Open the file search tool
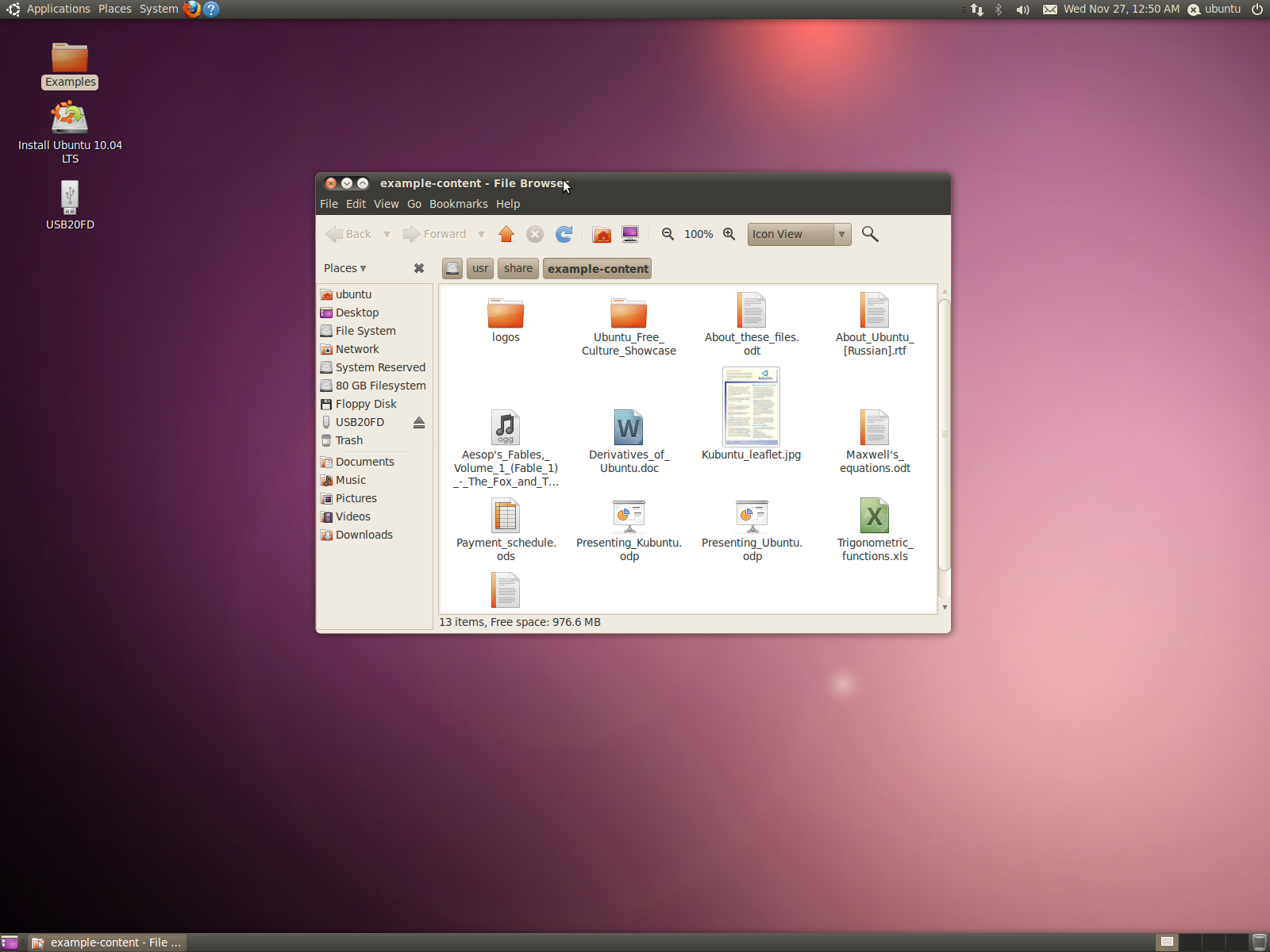The image size is (1270, 952). click(870, 234)
